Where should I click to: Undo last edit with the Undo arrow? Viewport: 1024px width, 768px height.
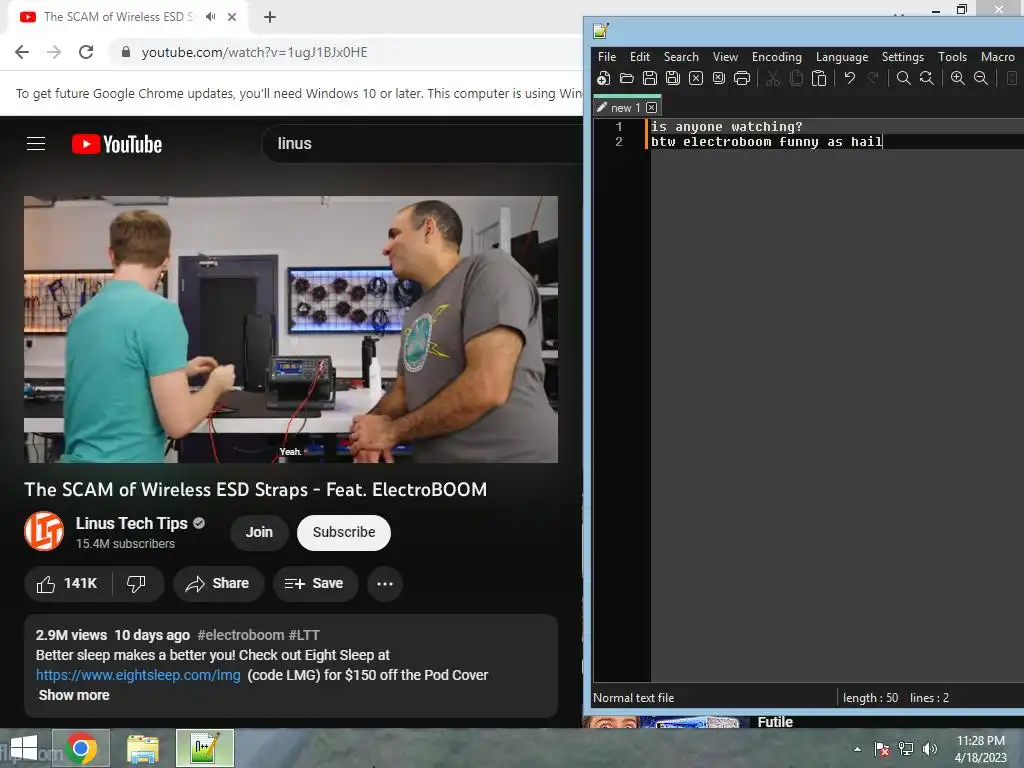(850, 78)
